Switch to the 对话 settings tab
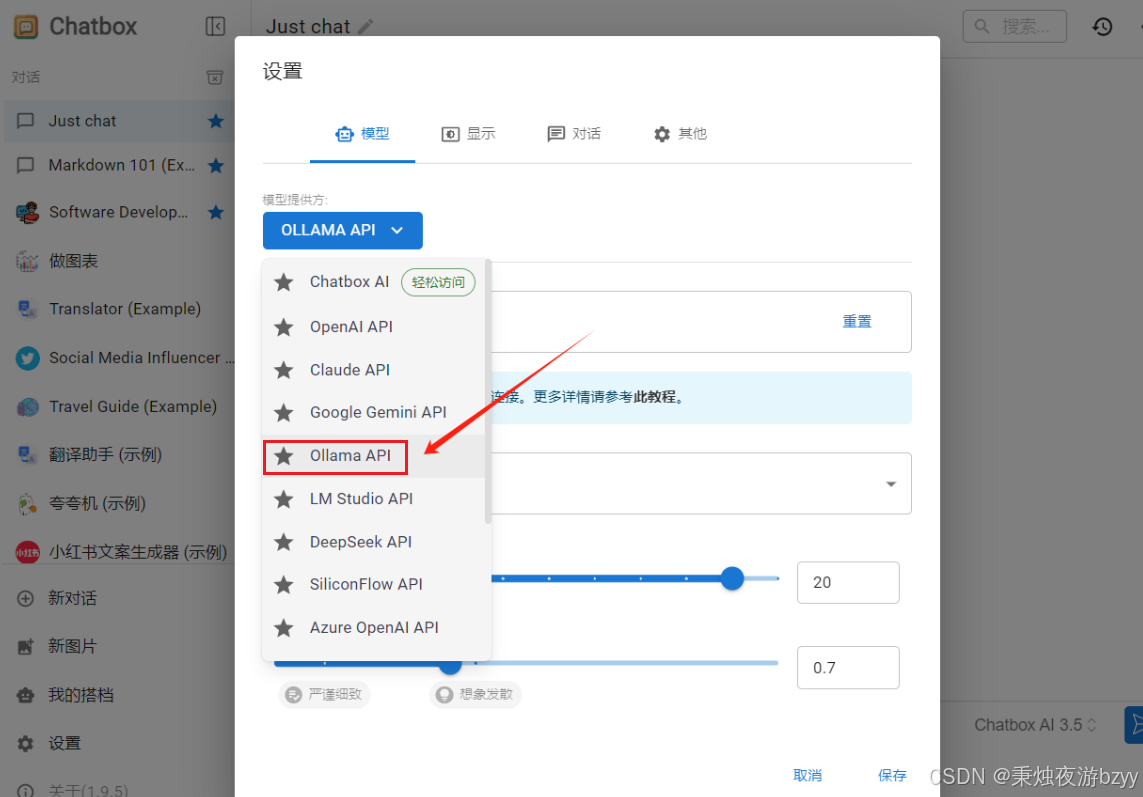1143x797 pixels. (574, 134)
